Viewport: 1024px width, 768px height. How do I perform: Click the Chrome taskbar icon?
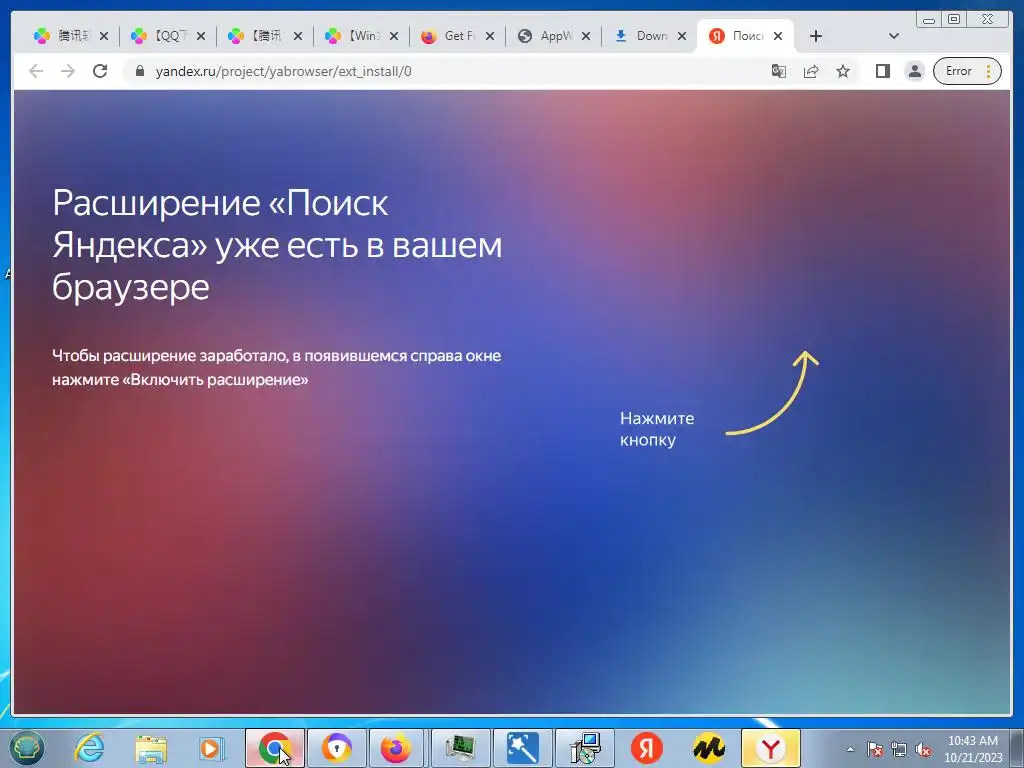point(274,748)
